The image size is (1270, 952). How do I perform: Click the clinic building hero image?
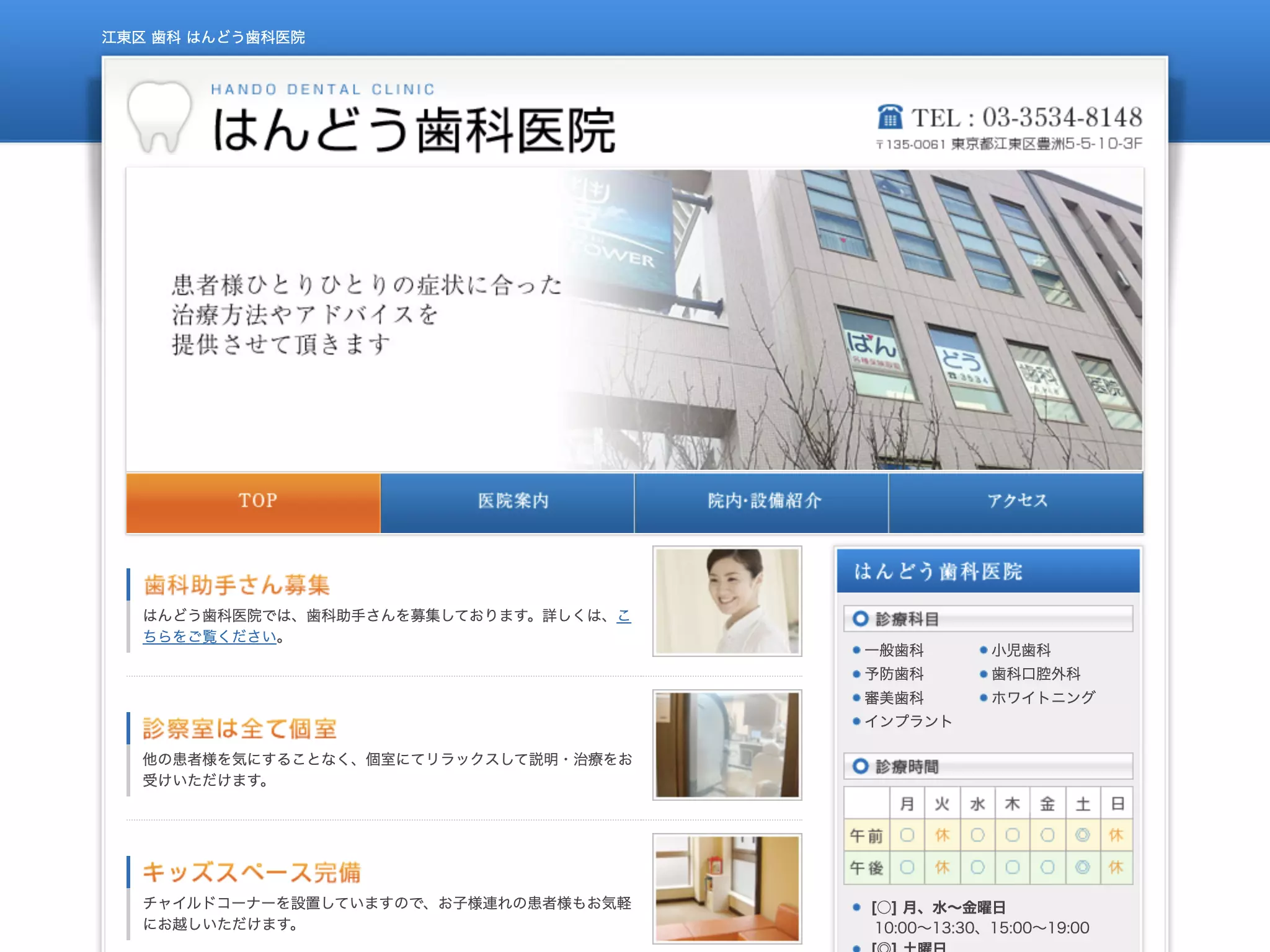point(635,320)
